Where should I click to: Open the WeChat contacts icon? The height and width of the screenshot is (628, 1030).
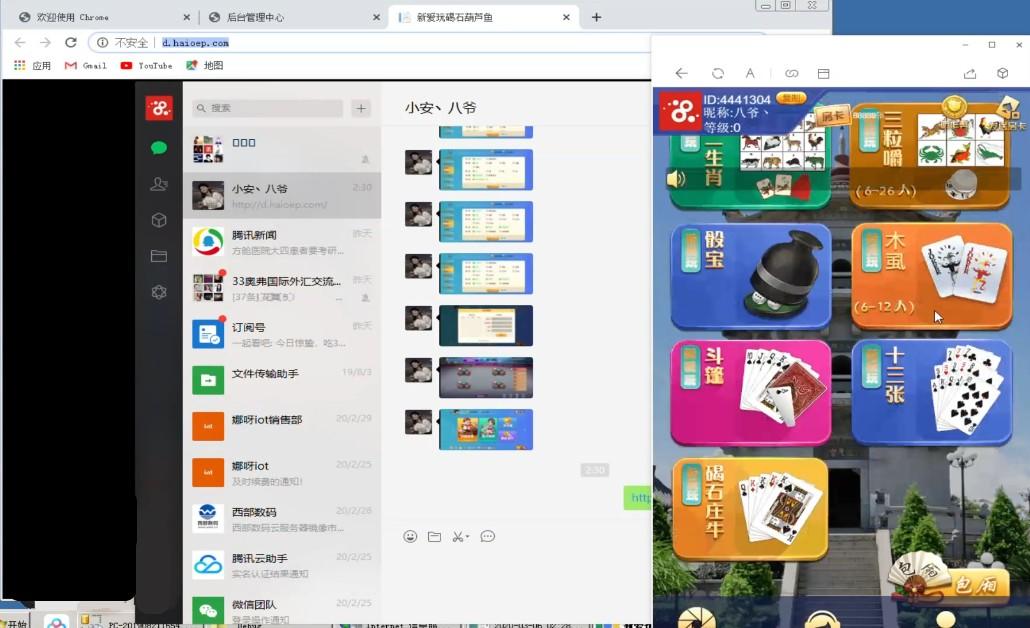point(158,184)
